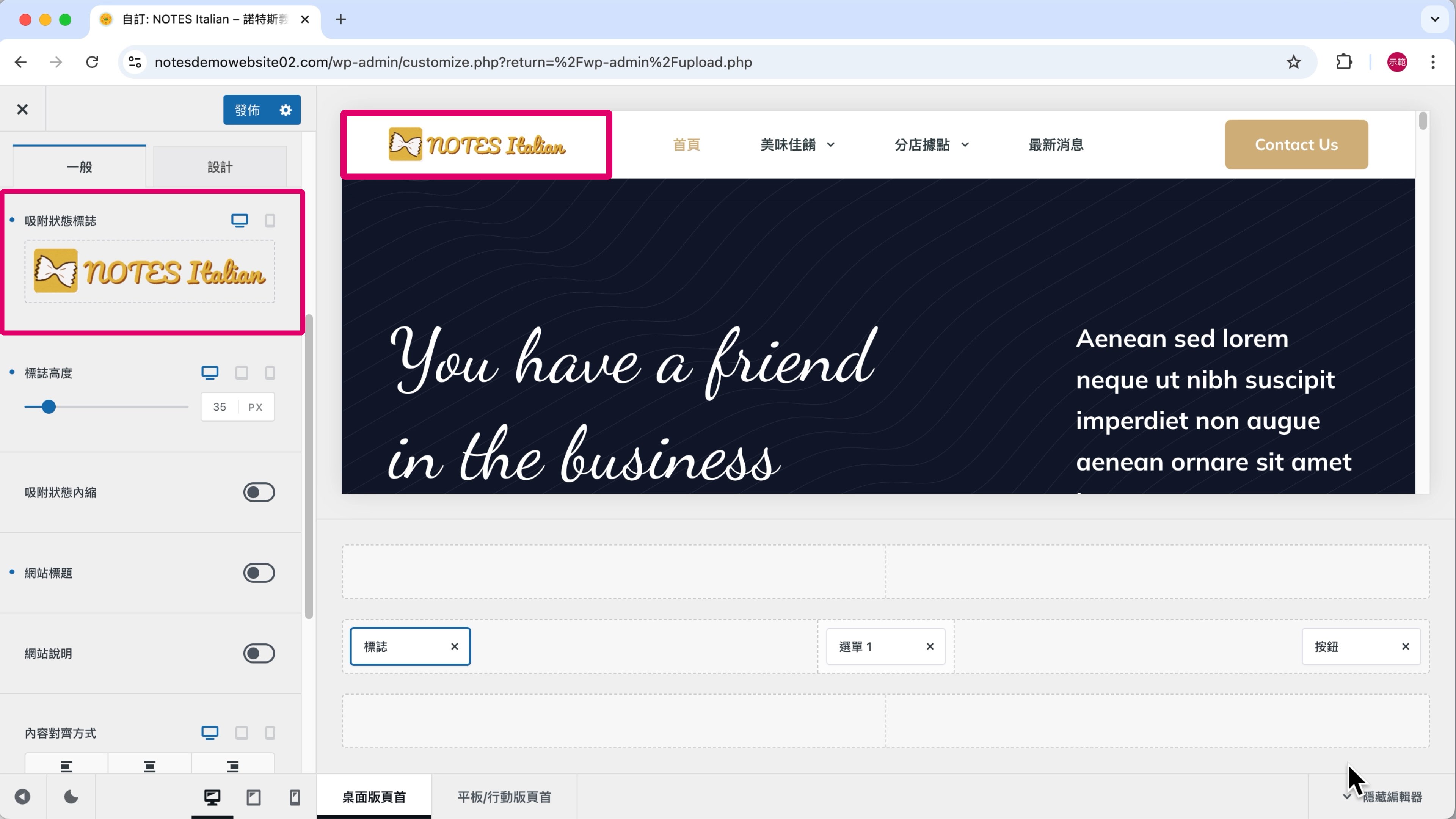The width and height of the screenshot is (1456, 819).
Task: Remove the 按鈕 header element
Action: pos(1405,646)
